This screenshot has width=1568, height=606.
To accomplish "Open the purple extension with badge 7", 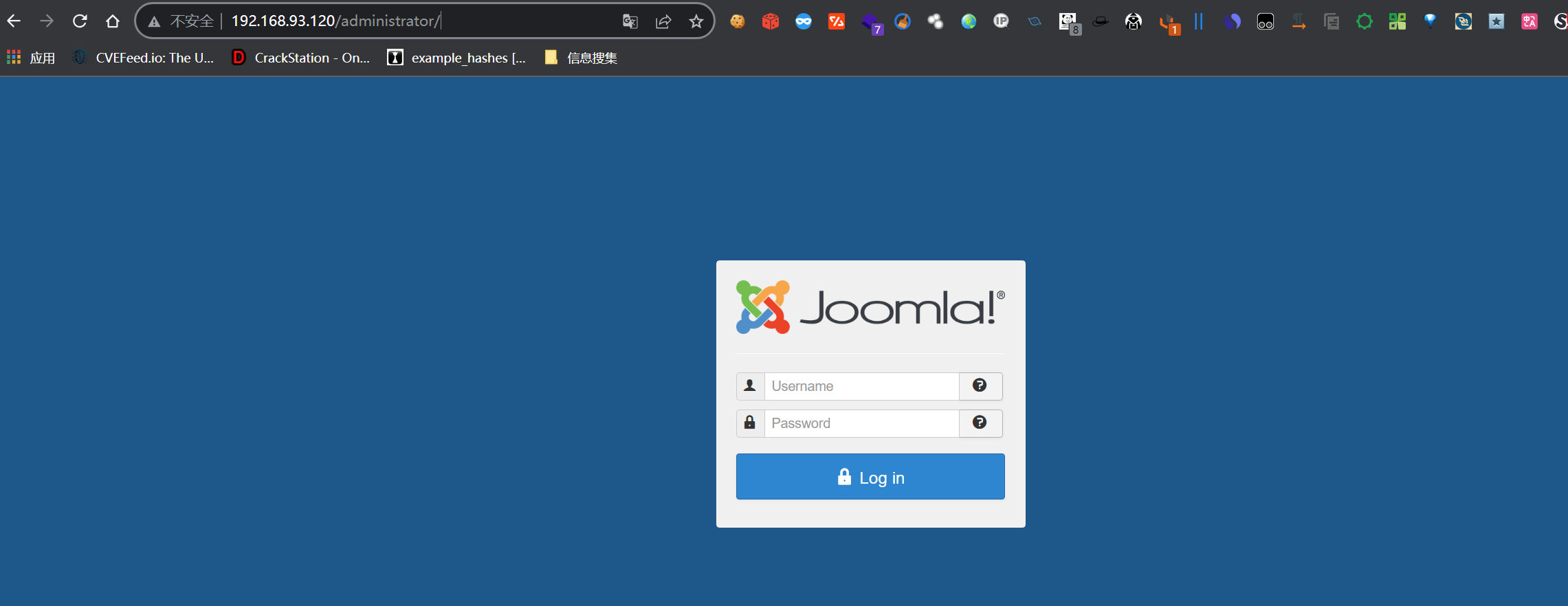I will click(x=871, y=23).
